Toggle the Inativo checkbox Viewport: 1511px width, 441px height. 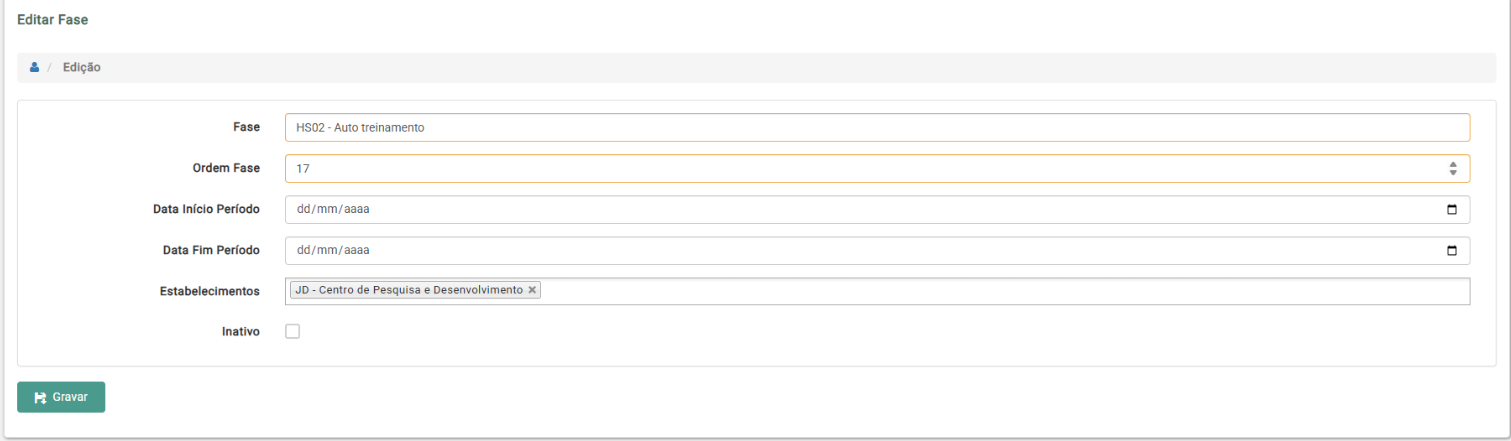tap(293, 332)
